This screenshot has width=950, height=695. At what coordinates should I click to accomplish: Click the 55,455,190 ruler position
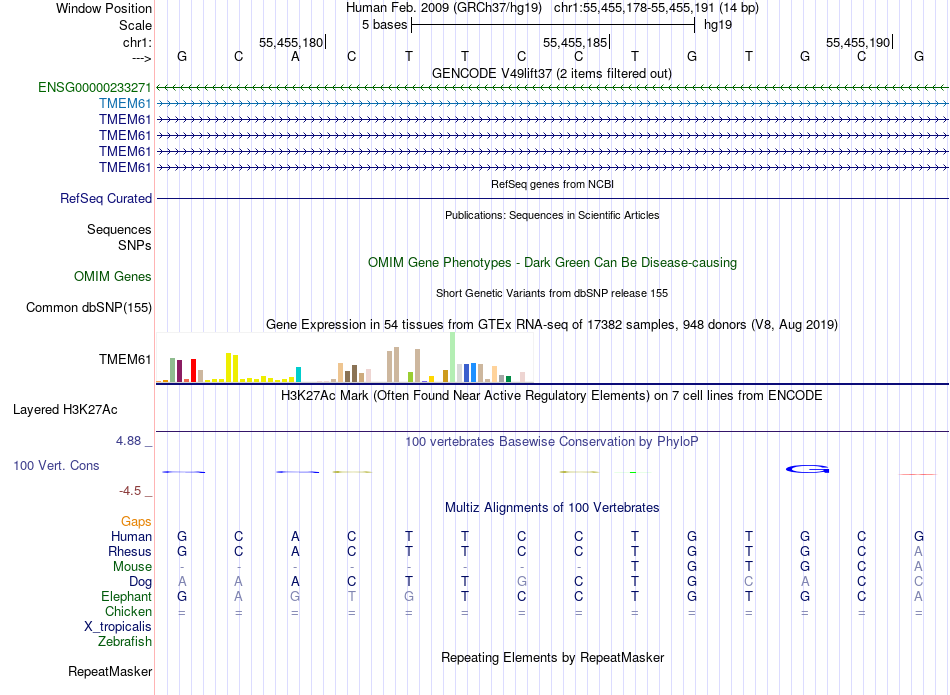point(858,43)
